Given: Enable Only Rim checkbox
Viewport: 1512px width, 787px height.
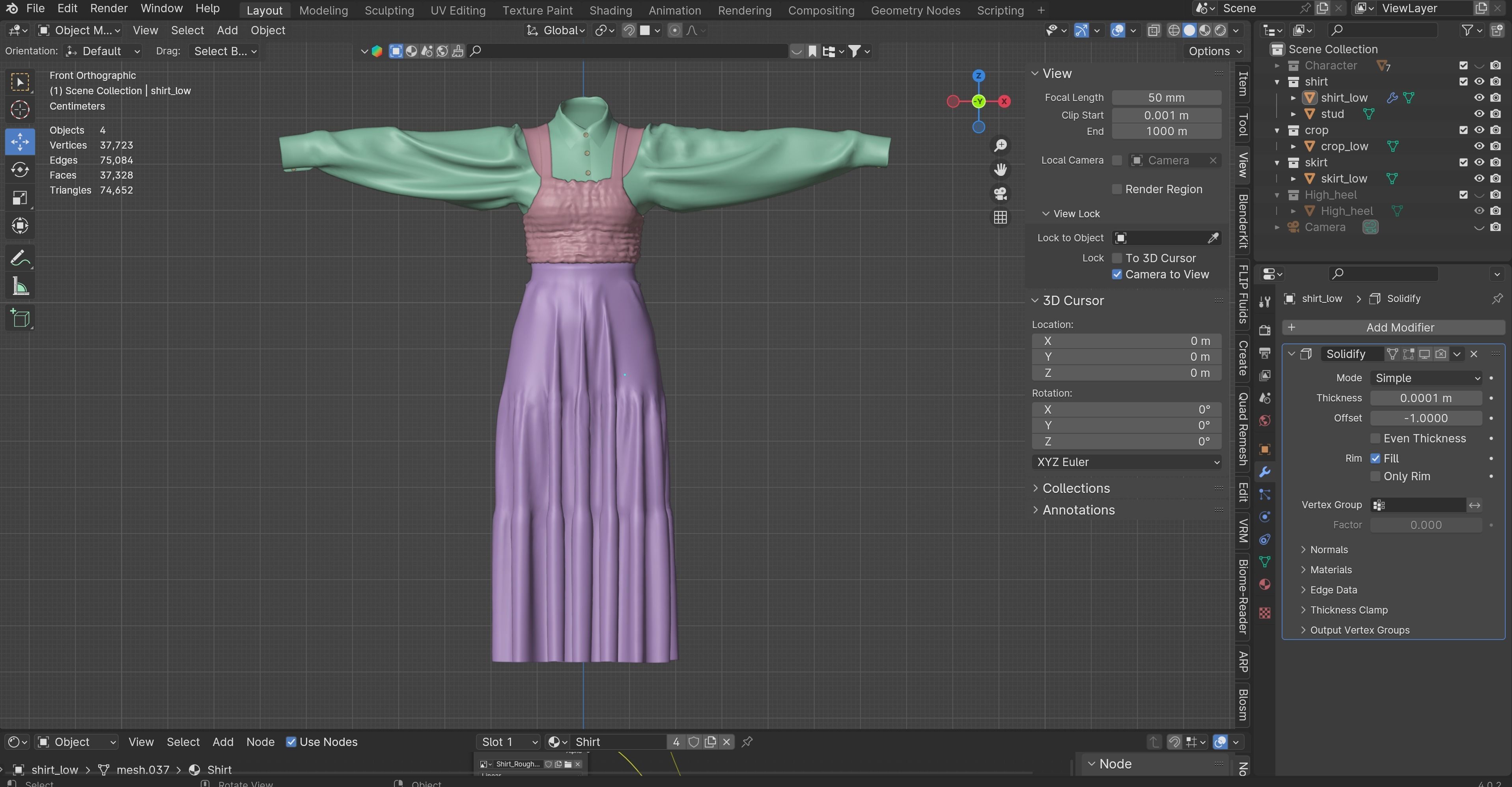Looking at the screenshot, I should pyautogui.click(x=1375, y=476).
